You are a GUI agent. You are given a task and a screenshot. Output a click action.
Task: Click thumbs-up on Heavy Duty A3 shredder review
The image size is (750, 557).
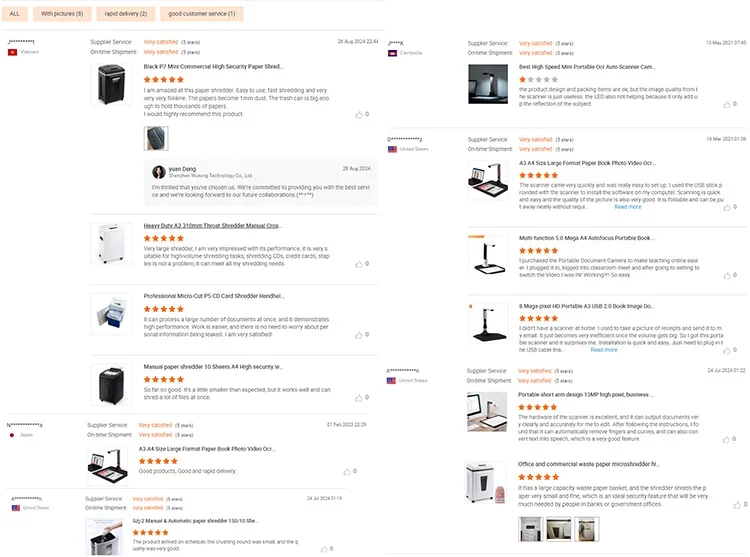click(x=358, y=264)
